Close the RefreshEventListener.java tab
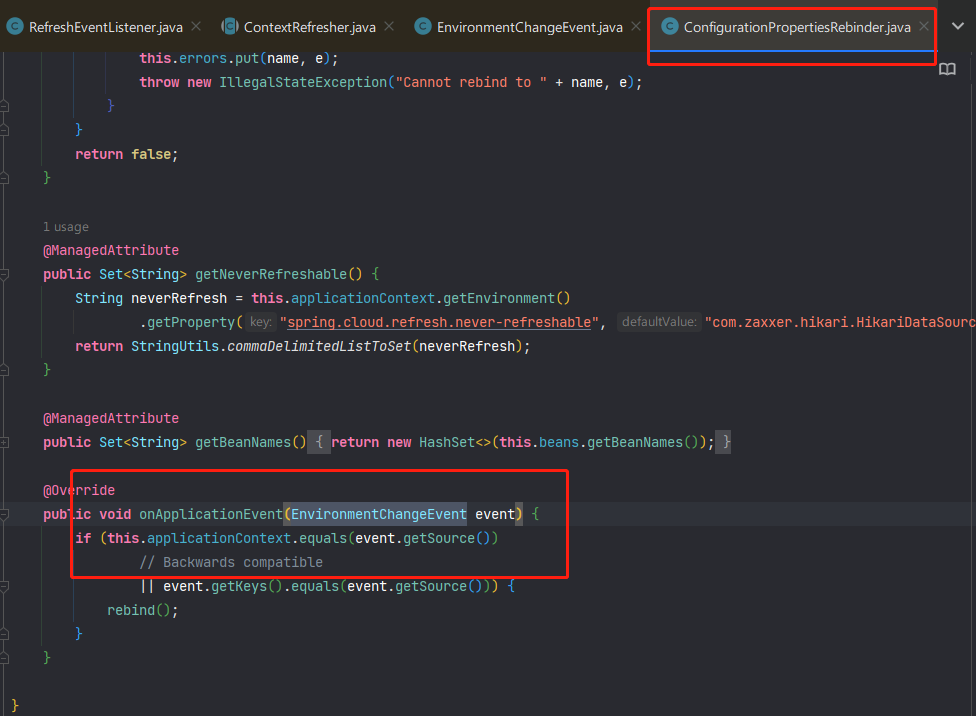This screenshot has height=716, width=976. pyautogui.click(x=196, y=27)
